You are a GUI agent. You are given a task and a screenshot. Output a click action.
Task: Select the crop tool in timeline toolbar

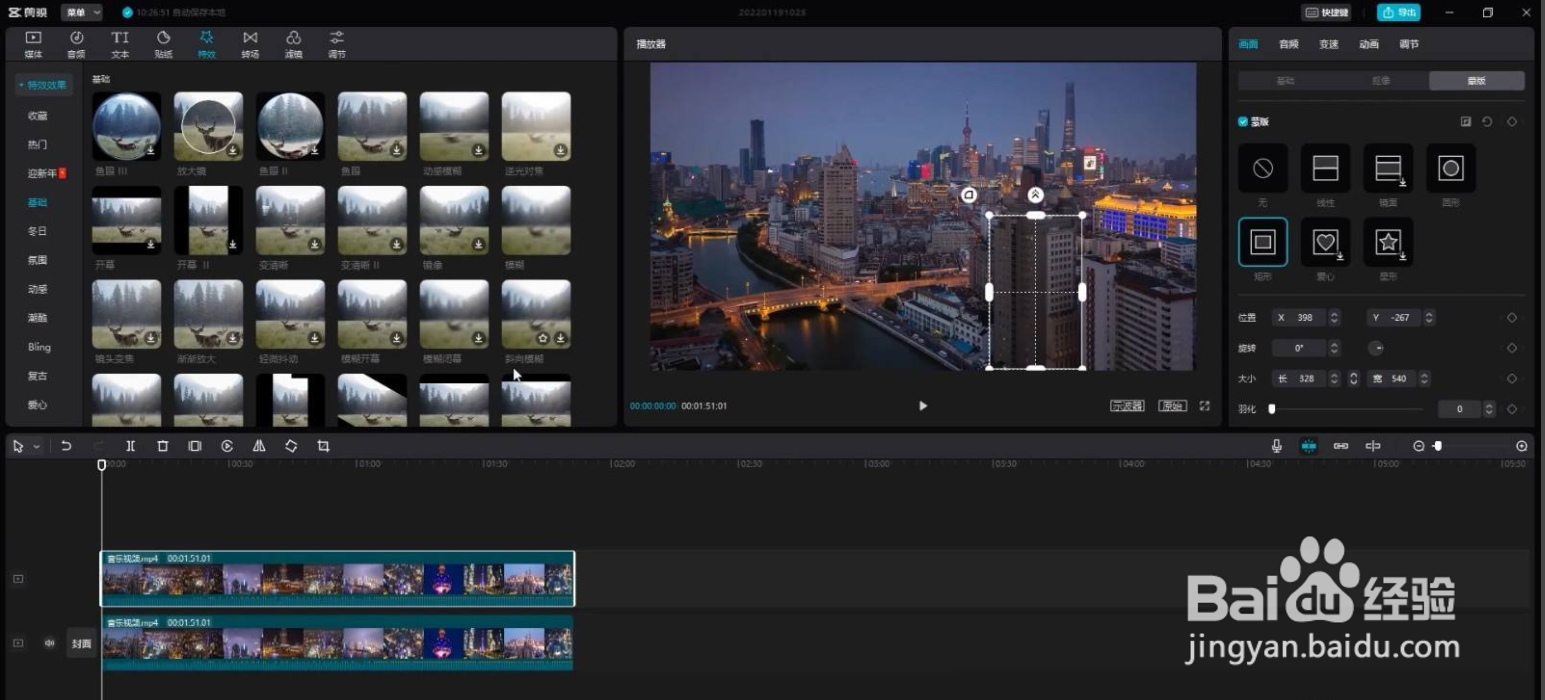(x=323, y=446)
